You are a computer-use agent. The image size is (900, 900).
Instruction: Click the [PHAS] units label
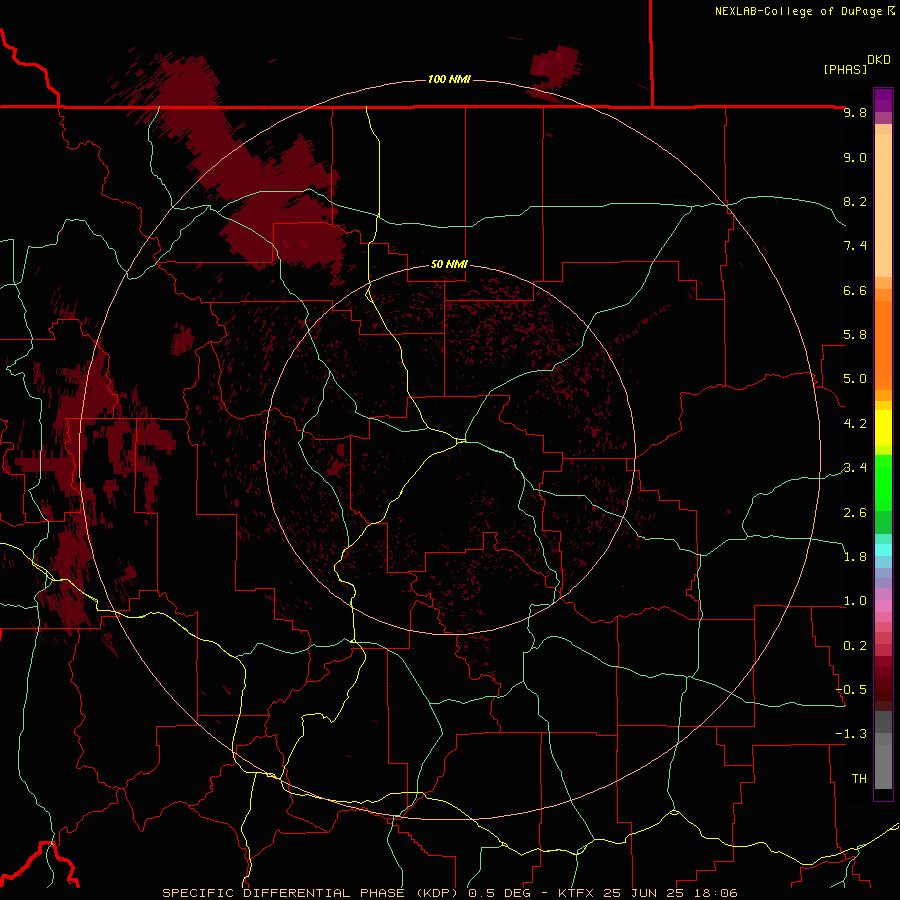845,69
